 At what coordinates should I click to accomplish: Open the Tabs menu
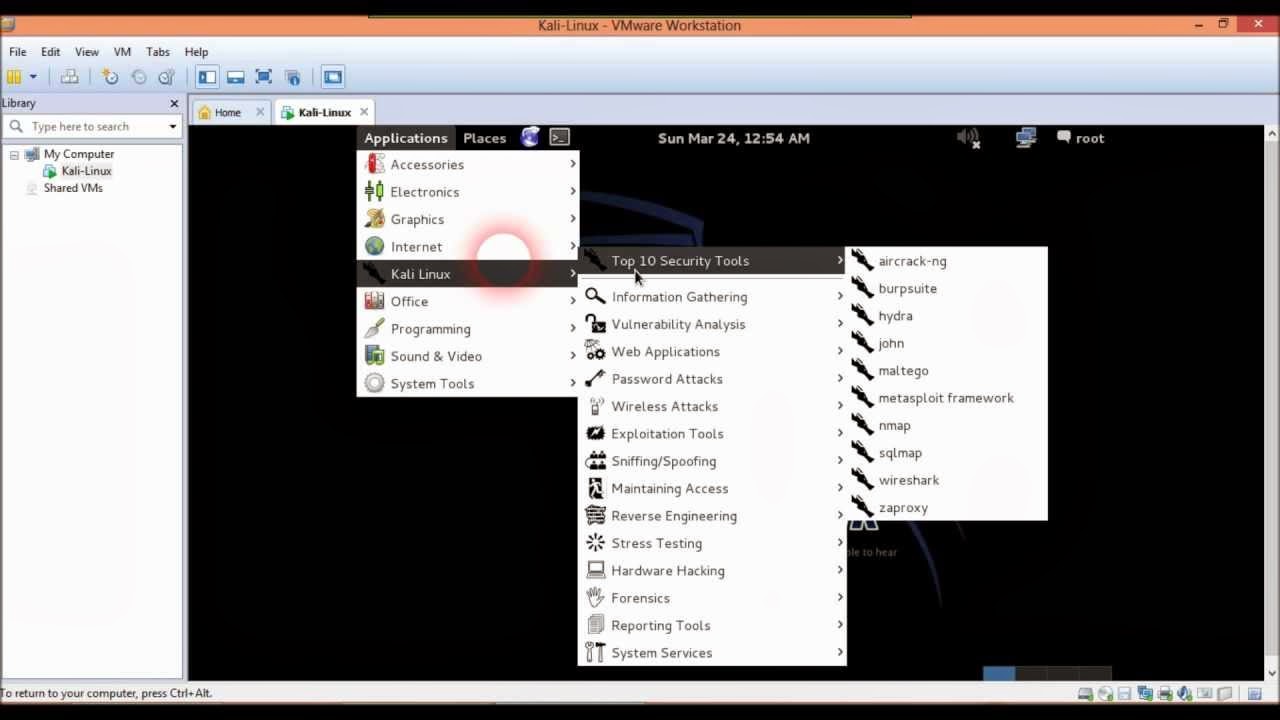click(158, 52)
